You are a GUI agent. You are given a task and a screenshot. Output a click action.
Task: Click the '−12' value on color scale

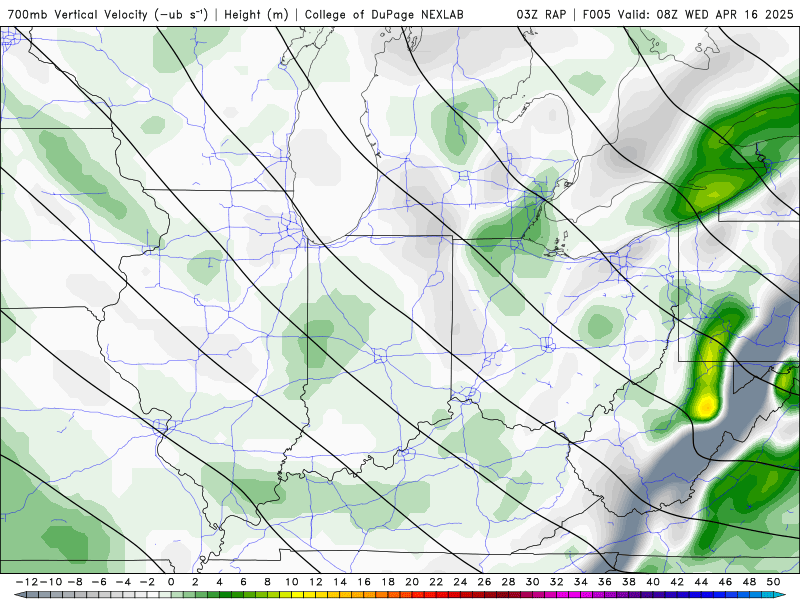pos(26,582)
